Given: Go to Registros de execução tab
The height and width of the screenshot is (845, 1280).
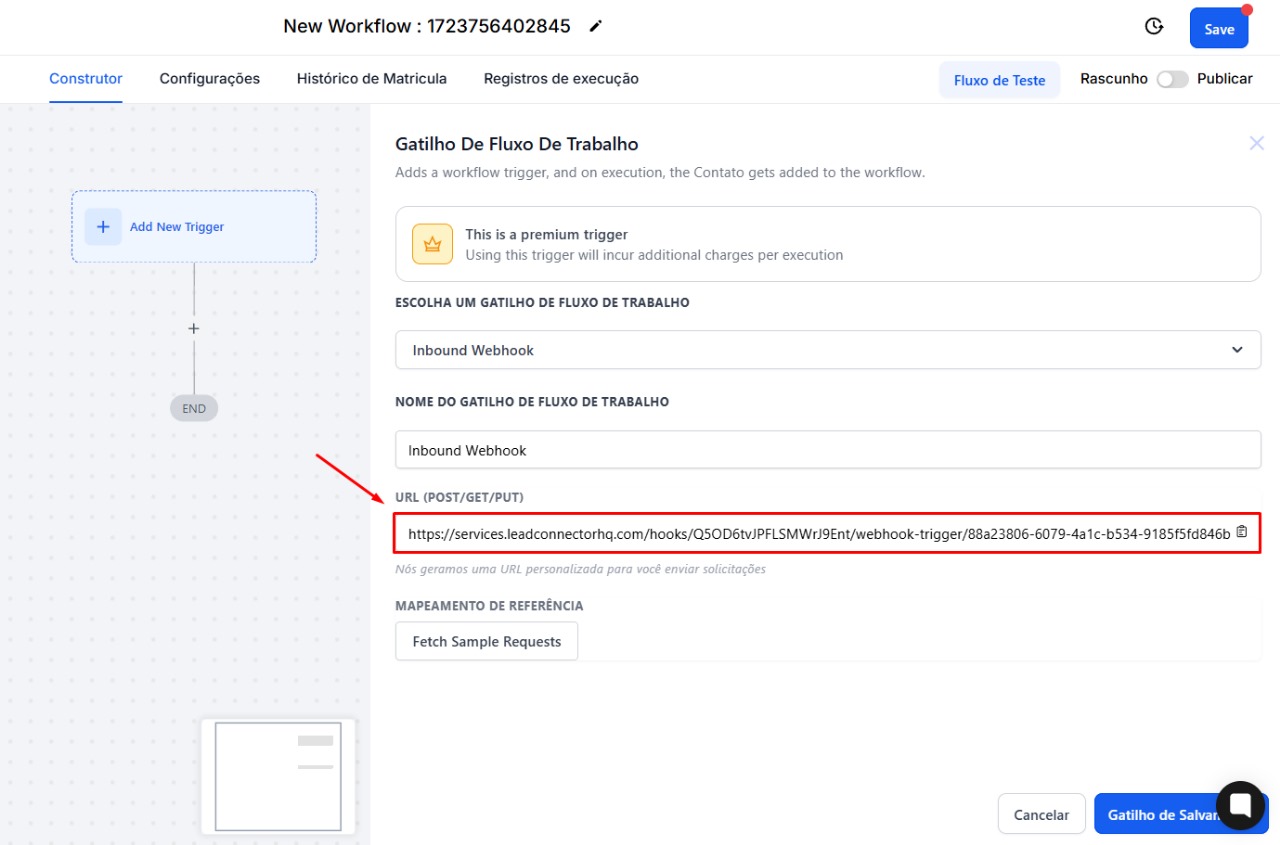Looking at the screenshot, I should coord(560,79).
